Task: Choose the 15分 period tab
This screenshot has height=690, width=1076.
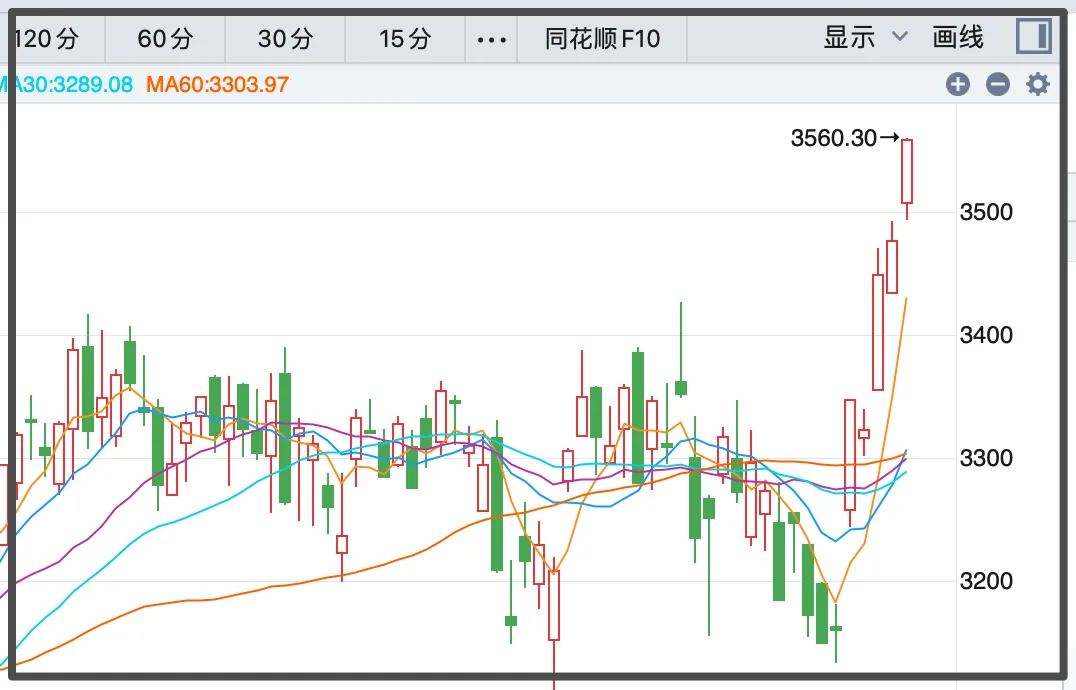Action: pos(405,39)
